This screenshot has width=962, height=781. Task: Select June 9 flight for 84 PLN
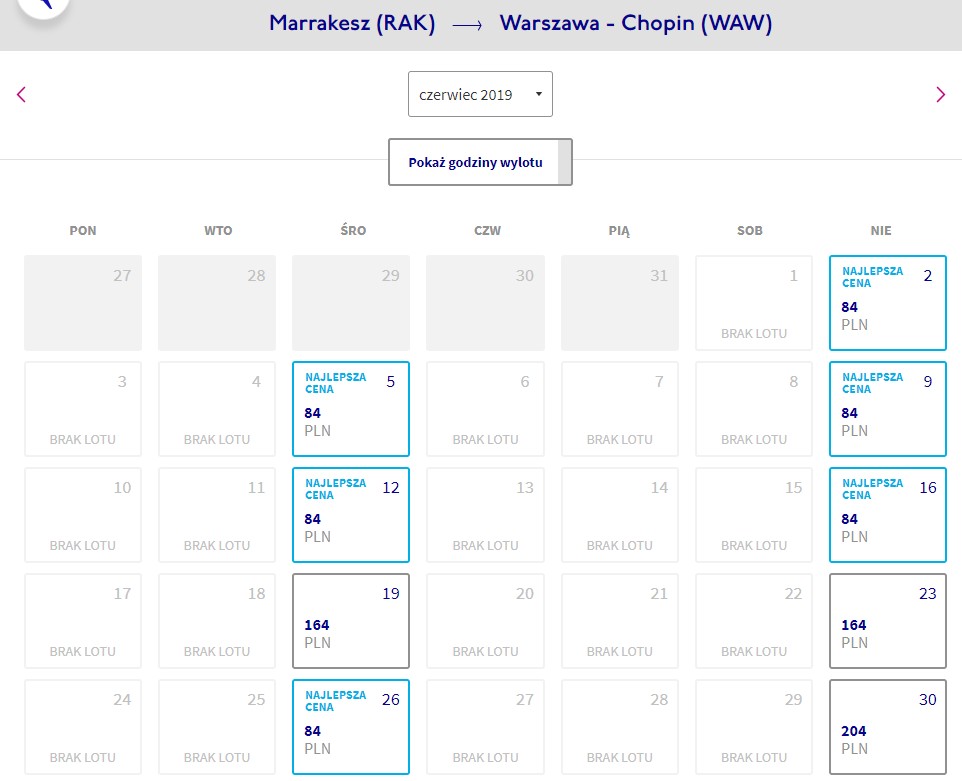click(x=888, y=409)
